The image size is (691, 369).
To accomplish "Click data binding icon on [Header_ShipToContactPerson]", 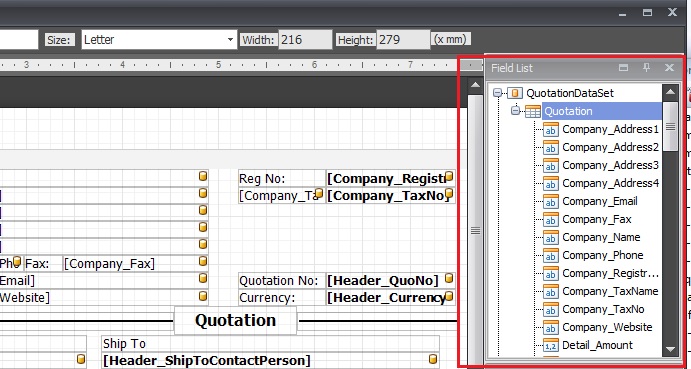I will [433, 358].
